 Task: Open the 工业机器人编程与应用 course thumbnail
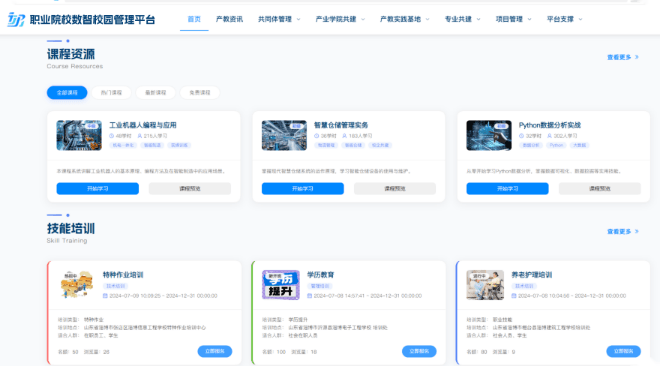coord(79,135)
